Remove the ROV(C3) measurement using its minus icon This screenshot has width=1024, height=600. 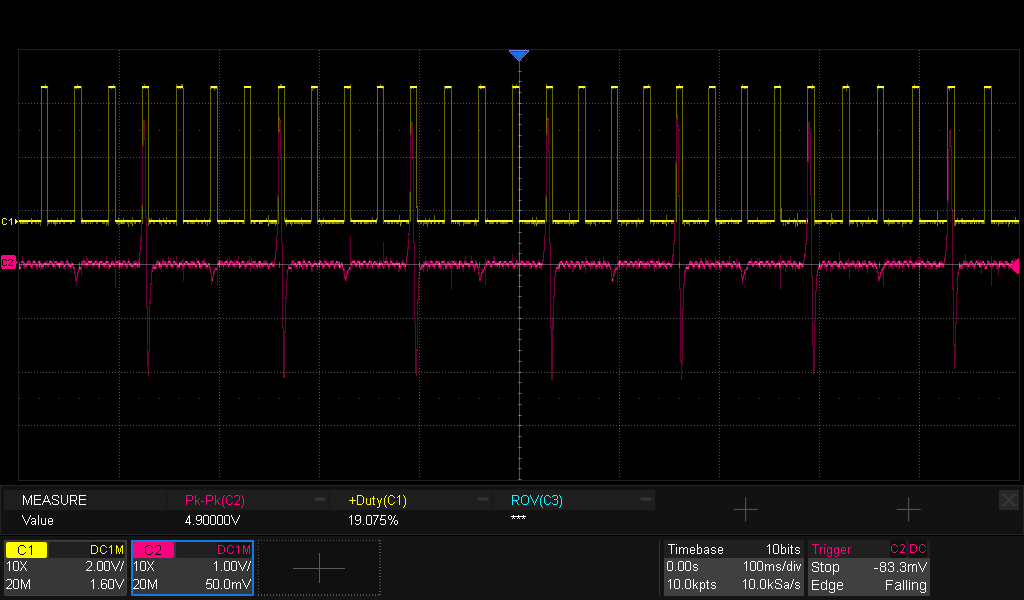click(646, 499)
